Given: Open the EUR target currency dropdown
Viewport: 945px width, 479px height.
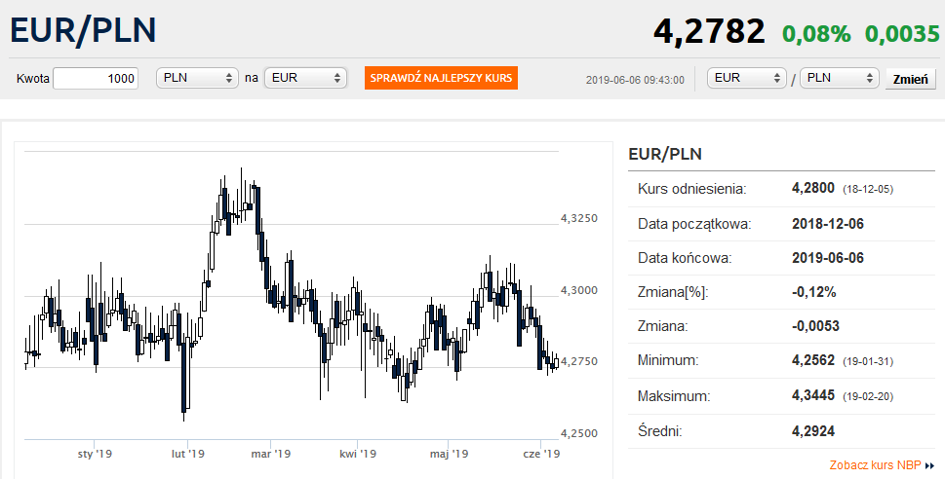Looking at the screenshot, I should tap(306, 78).
